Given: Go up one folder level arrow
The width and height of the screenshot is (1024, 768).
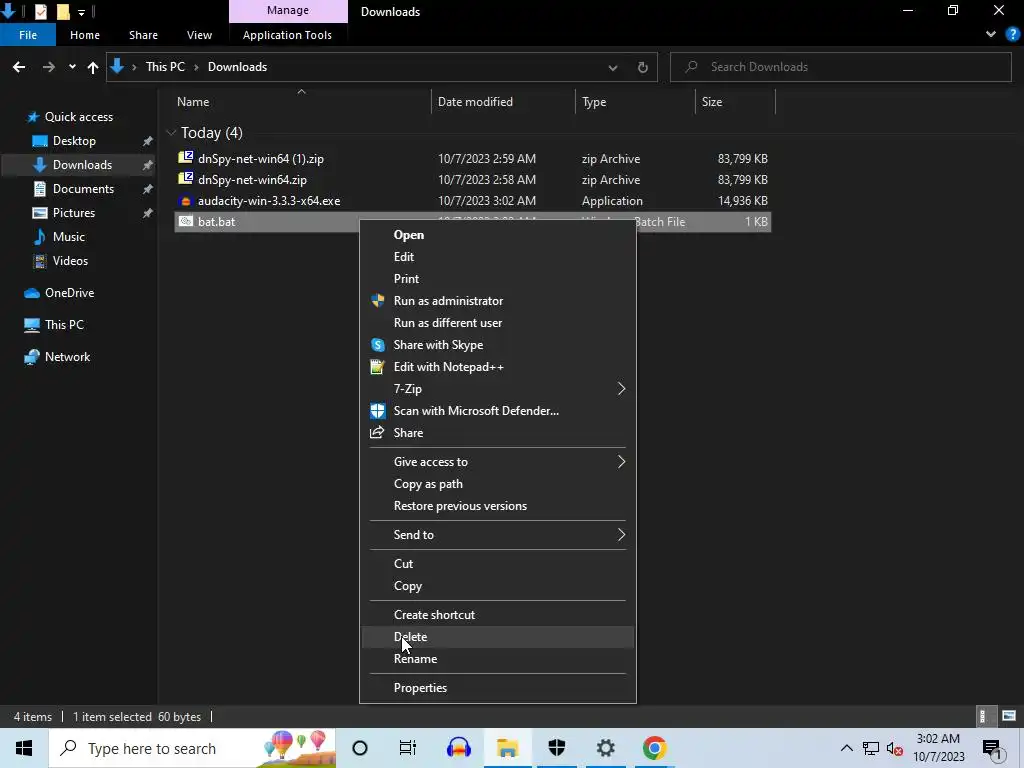Looking at the screenshot, I should (93, 67).
